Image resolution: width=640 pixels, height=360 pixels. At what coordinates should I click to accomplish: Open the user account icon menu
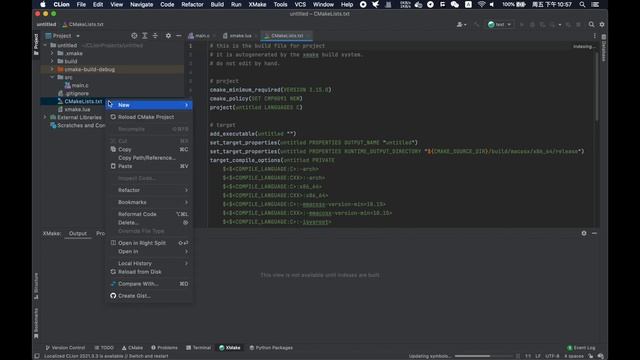pyautogui.click(x=461, y=24)
